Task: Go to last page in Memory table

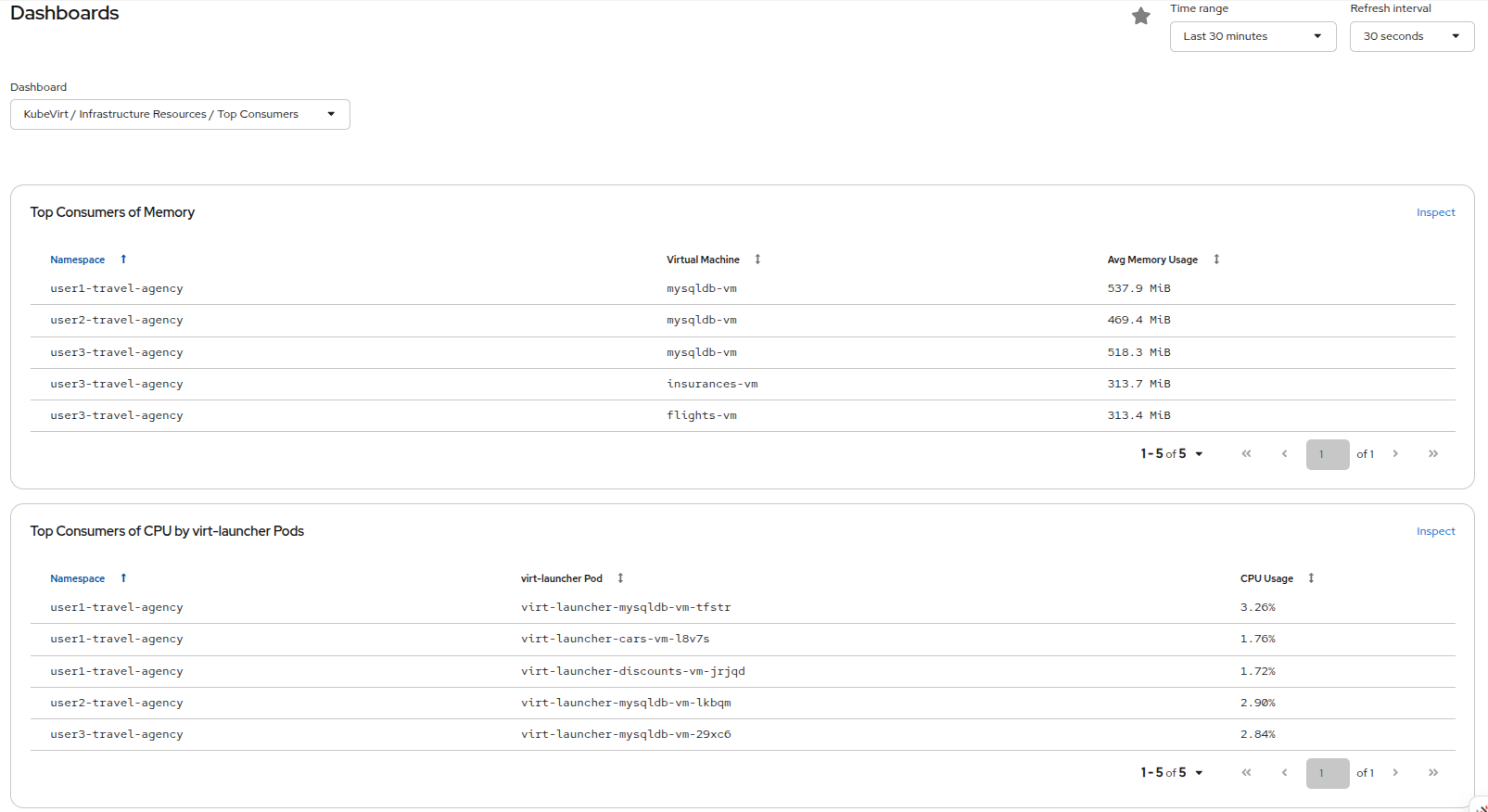Action: coord(1432,454)
